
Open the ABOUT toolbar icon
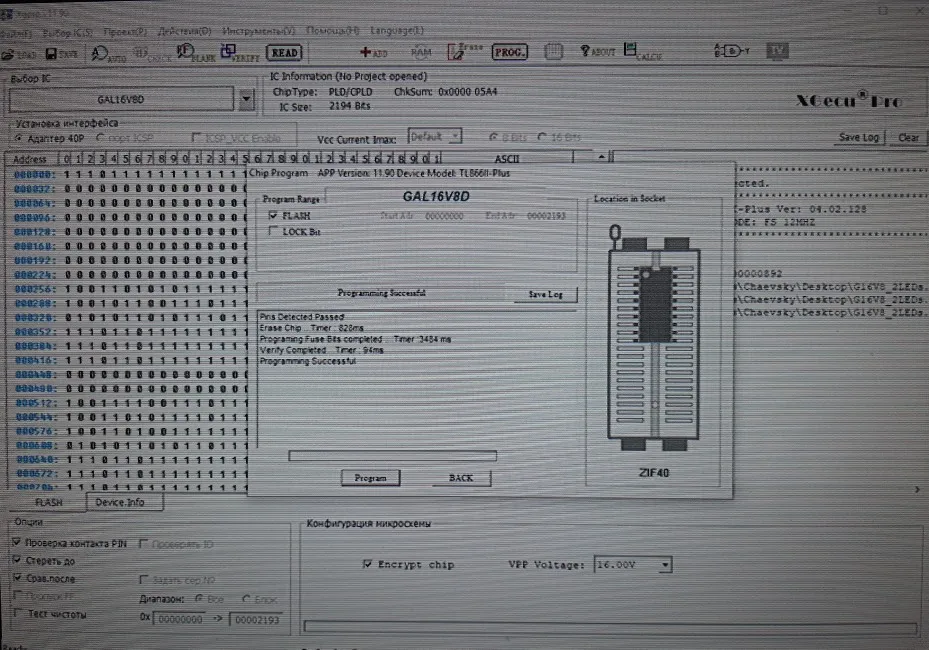tap(597, 52)
